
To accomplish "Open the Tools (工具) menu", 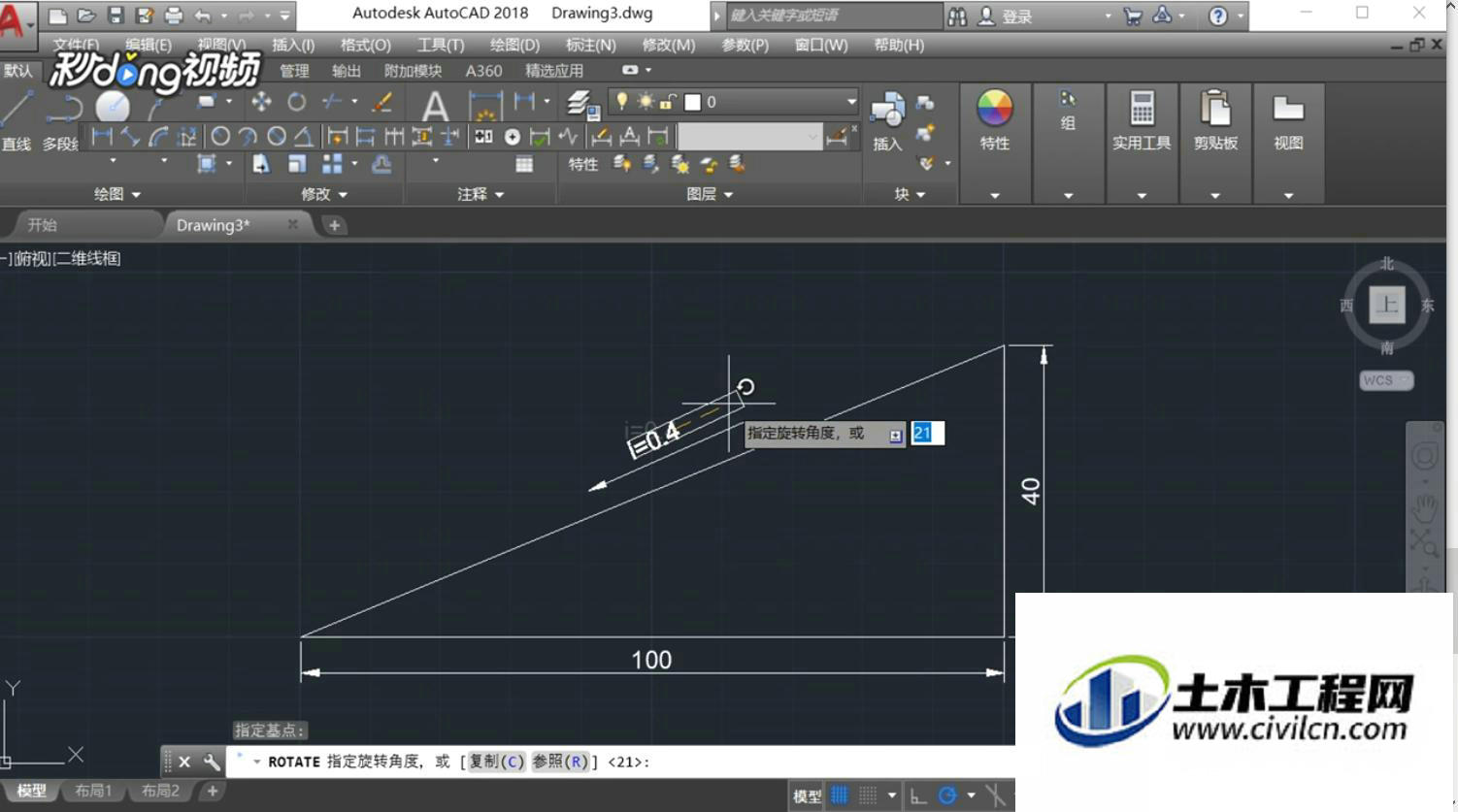I will (441, 45).
